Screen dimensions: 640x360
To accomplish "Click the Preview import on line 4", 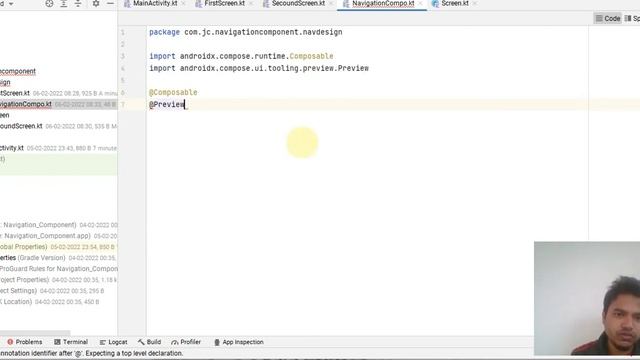I will [259, 68].
